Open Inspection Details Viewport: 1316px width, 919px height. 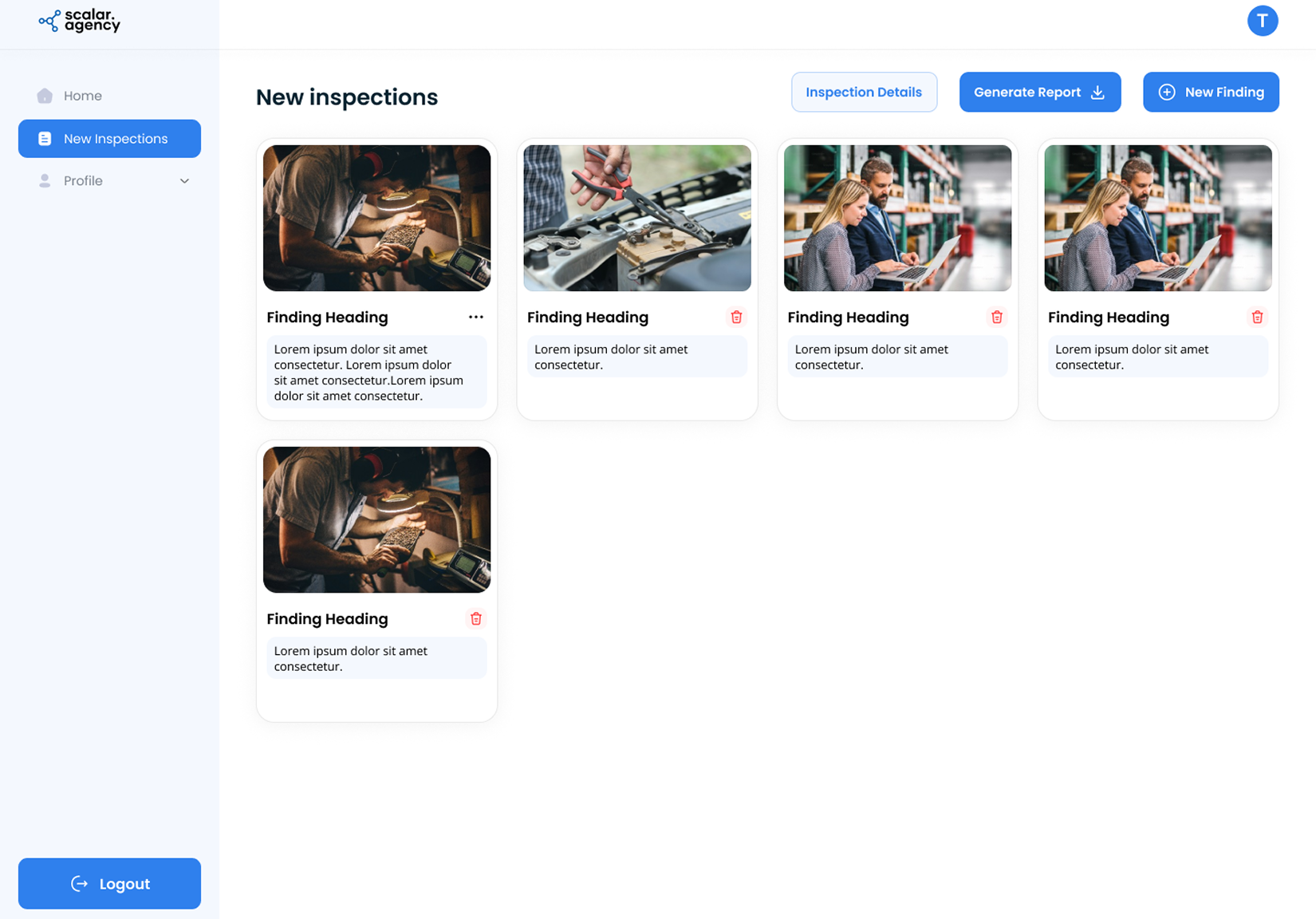coord(864,92)
